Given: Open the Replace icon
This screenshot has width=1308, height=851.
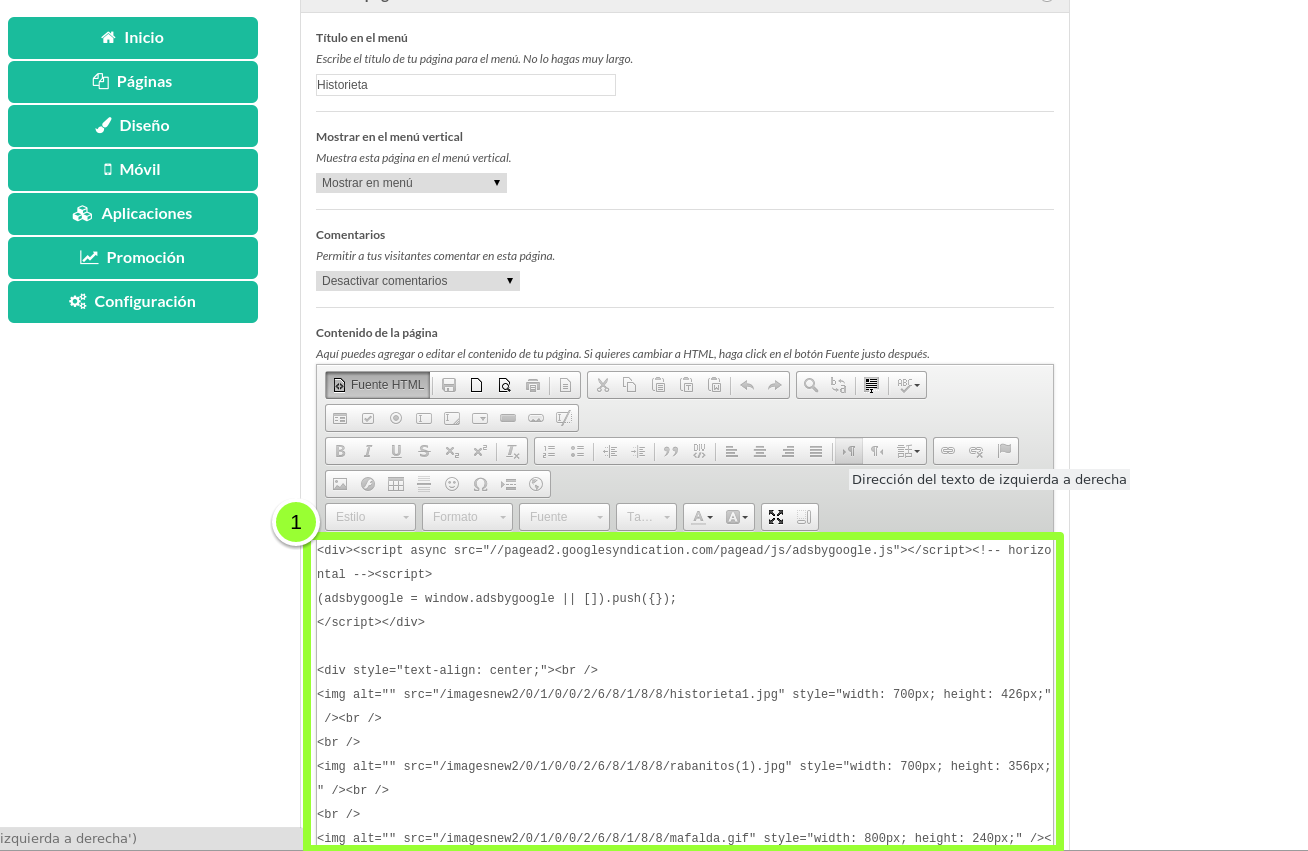Looking at the screenshot, I should pos(839,385).
